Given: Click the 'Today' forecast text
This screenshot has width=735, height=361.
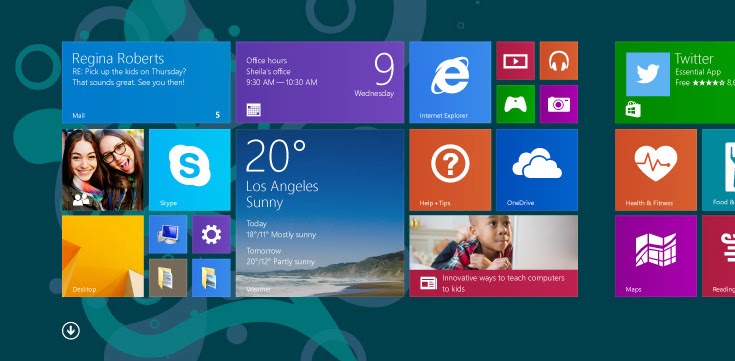Looking at the screenshot, I should click(x=256, y=224).
